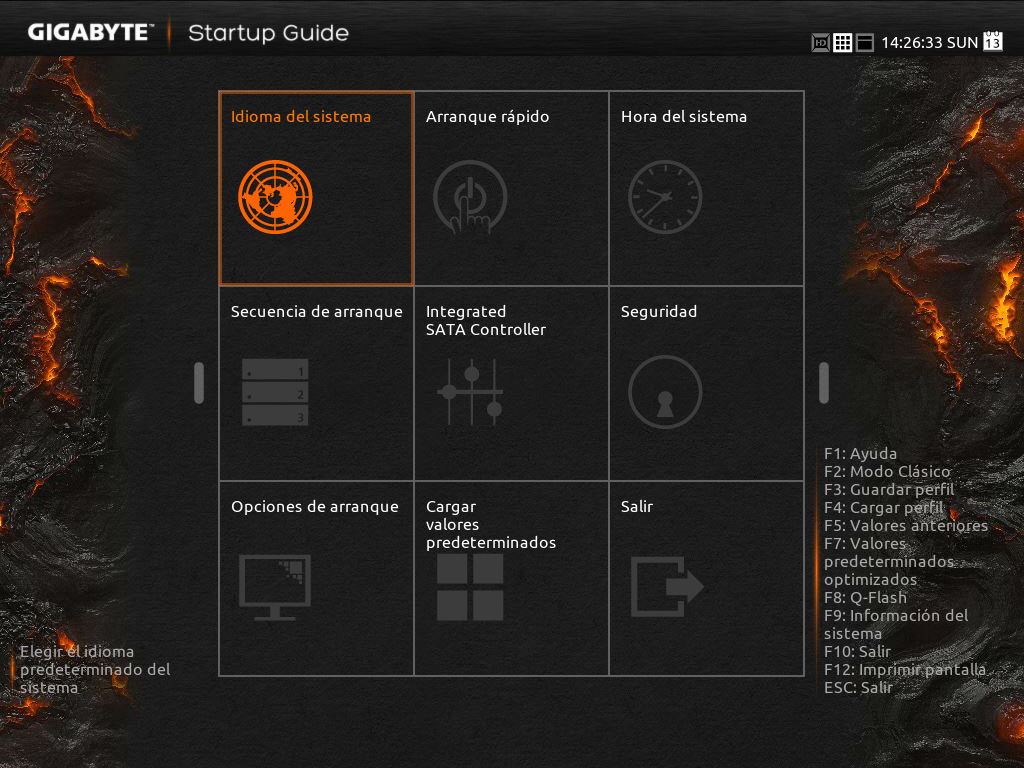Open Seguridad tile label
Image resolution: width=1024 pixels, height=768 pixels.
[x=659, y=312]
